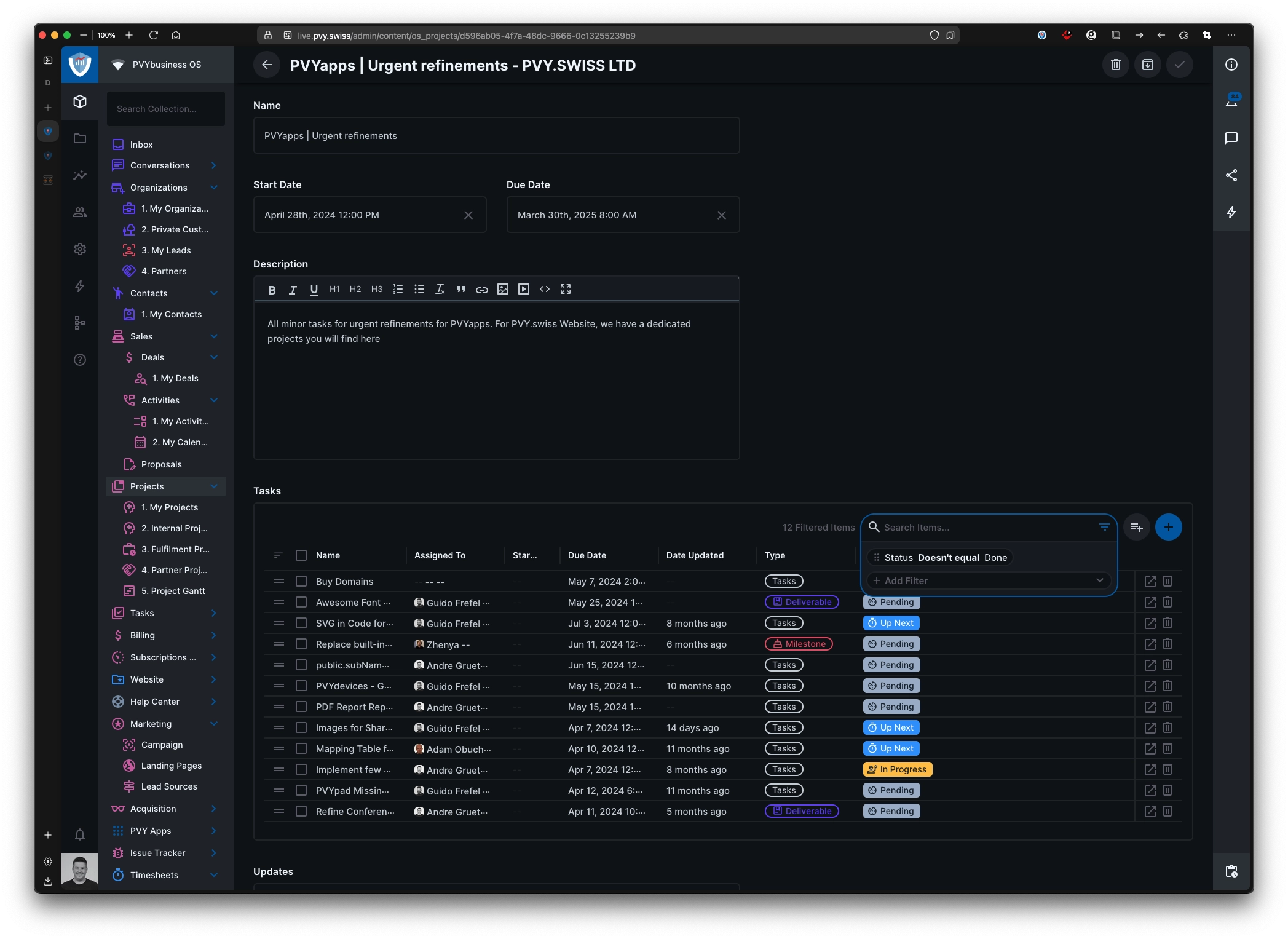1288x939 pixels.
Task: Click the Name input field
Action: click(496, 136)
